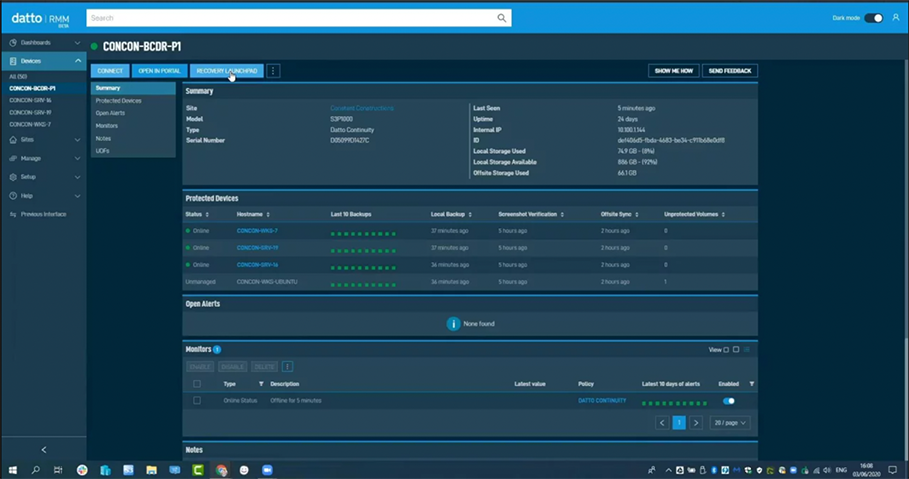The image size is (909, 479).
Task: Click the Sites house icon in sidebar
Action: (x=13, y=140)
